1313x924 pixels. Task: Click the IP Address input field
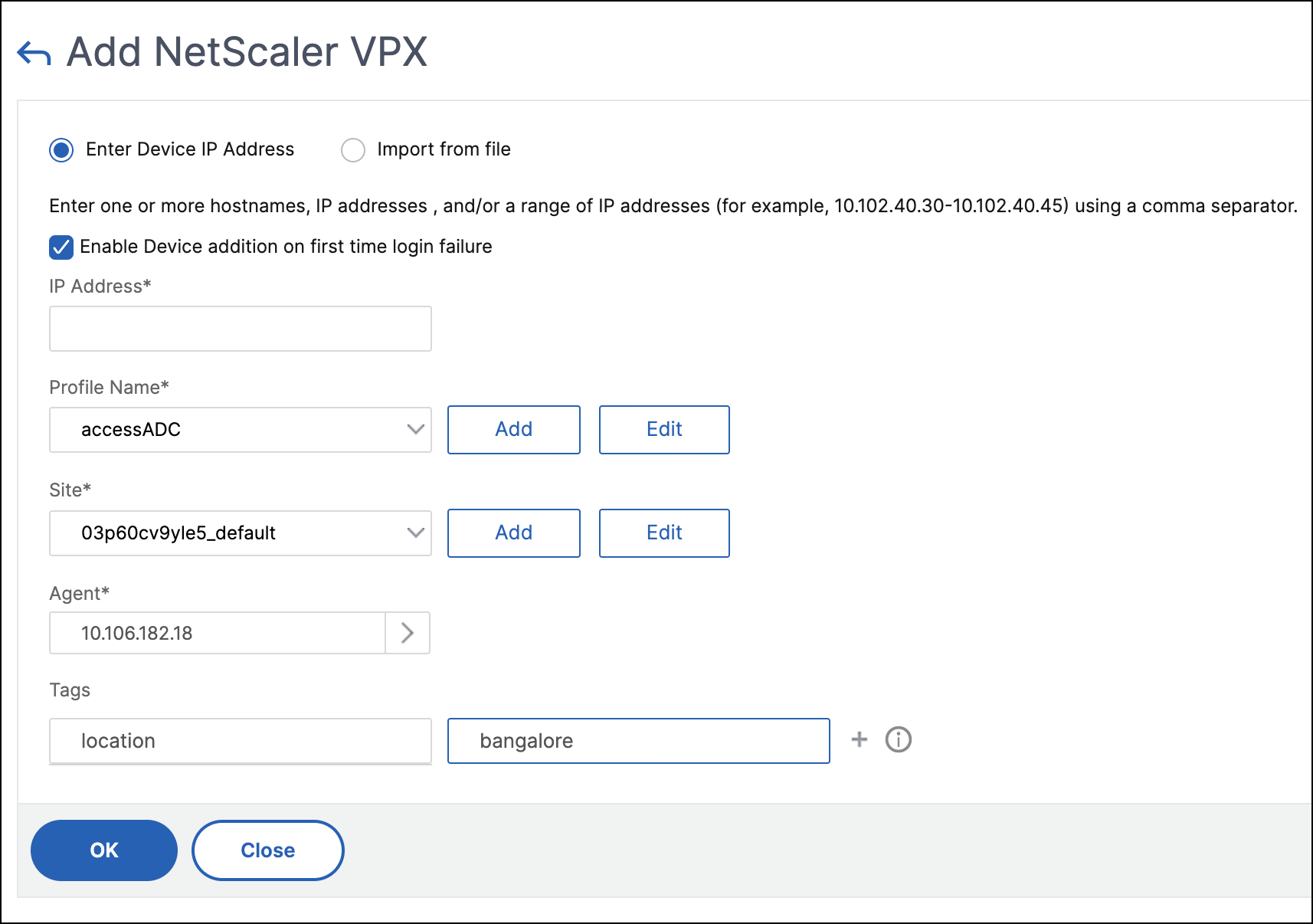[241, 329]
